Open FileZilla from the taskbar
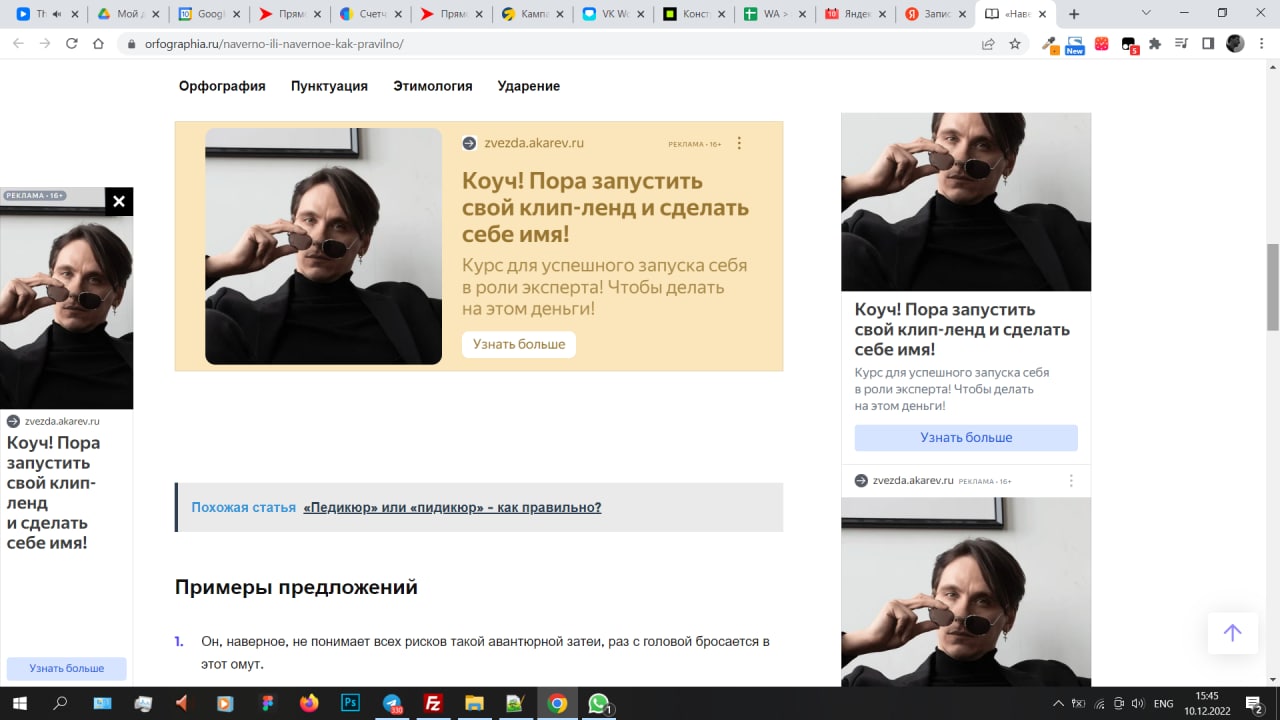Viewport: 1280px width, 720px height. point(433,703)
